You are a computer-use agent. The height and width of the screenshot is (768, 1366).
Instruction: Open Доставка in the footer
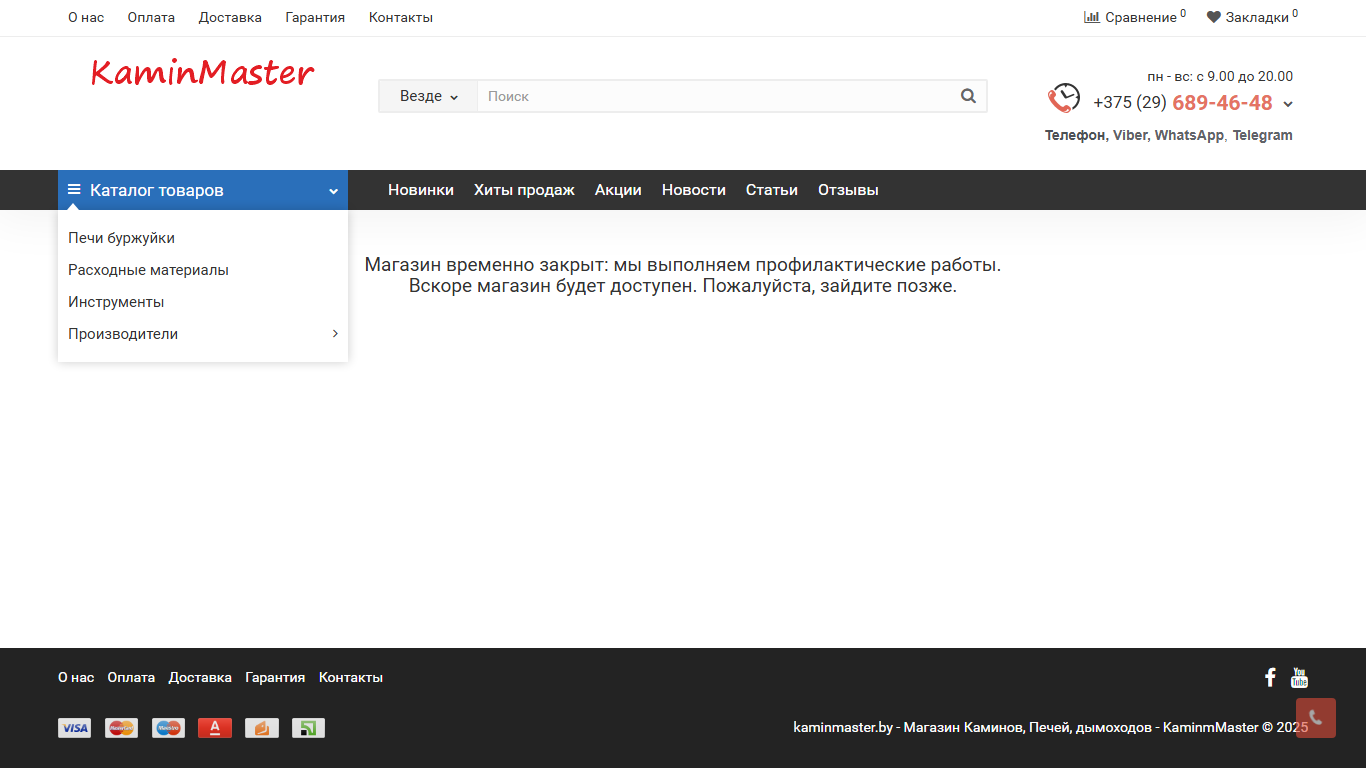pyautogui.click(x=200, y=677)
